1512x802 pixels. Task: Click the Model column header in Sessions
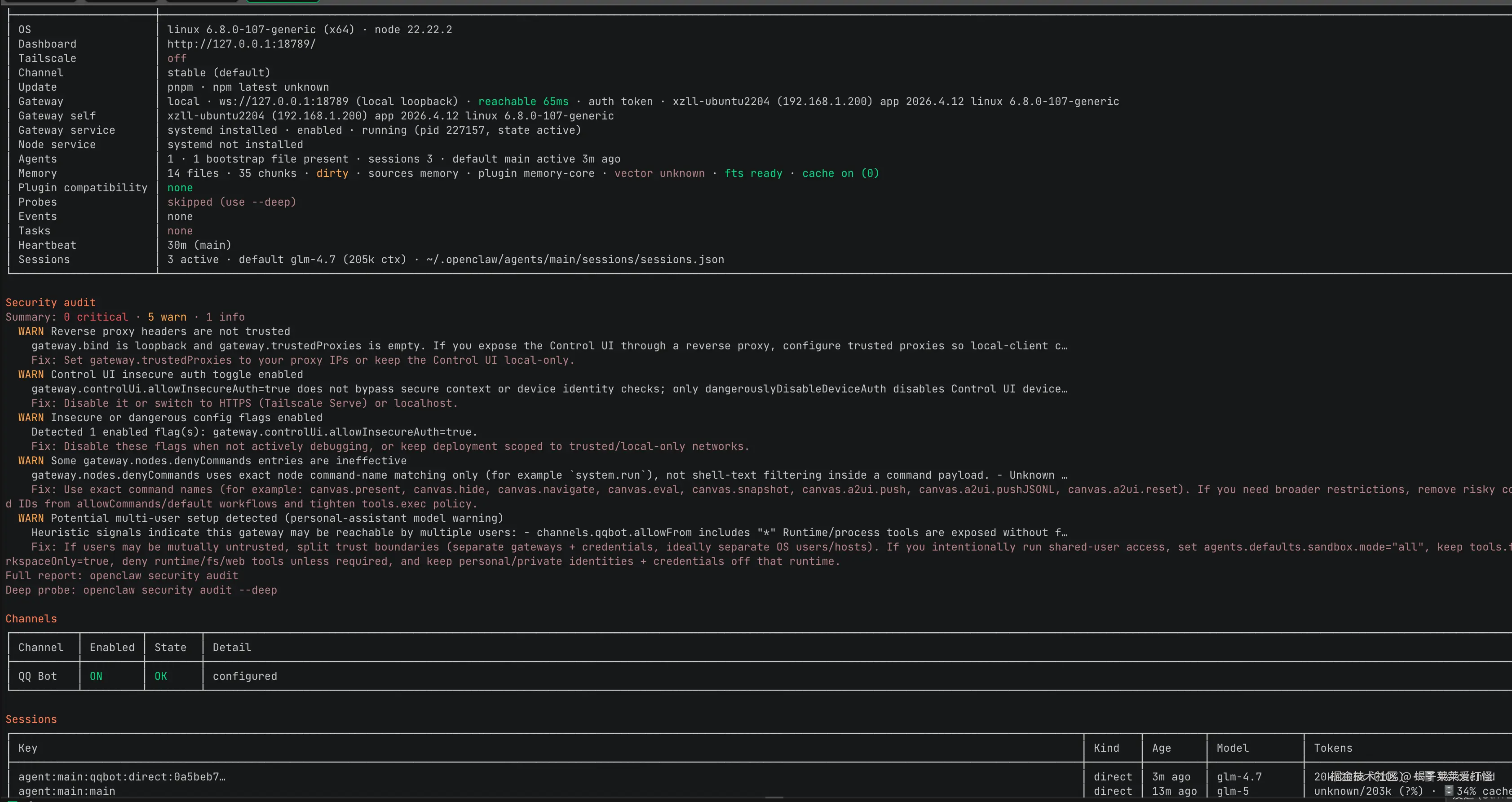[1232, 747]
